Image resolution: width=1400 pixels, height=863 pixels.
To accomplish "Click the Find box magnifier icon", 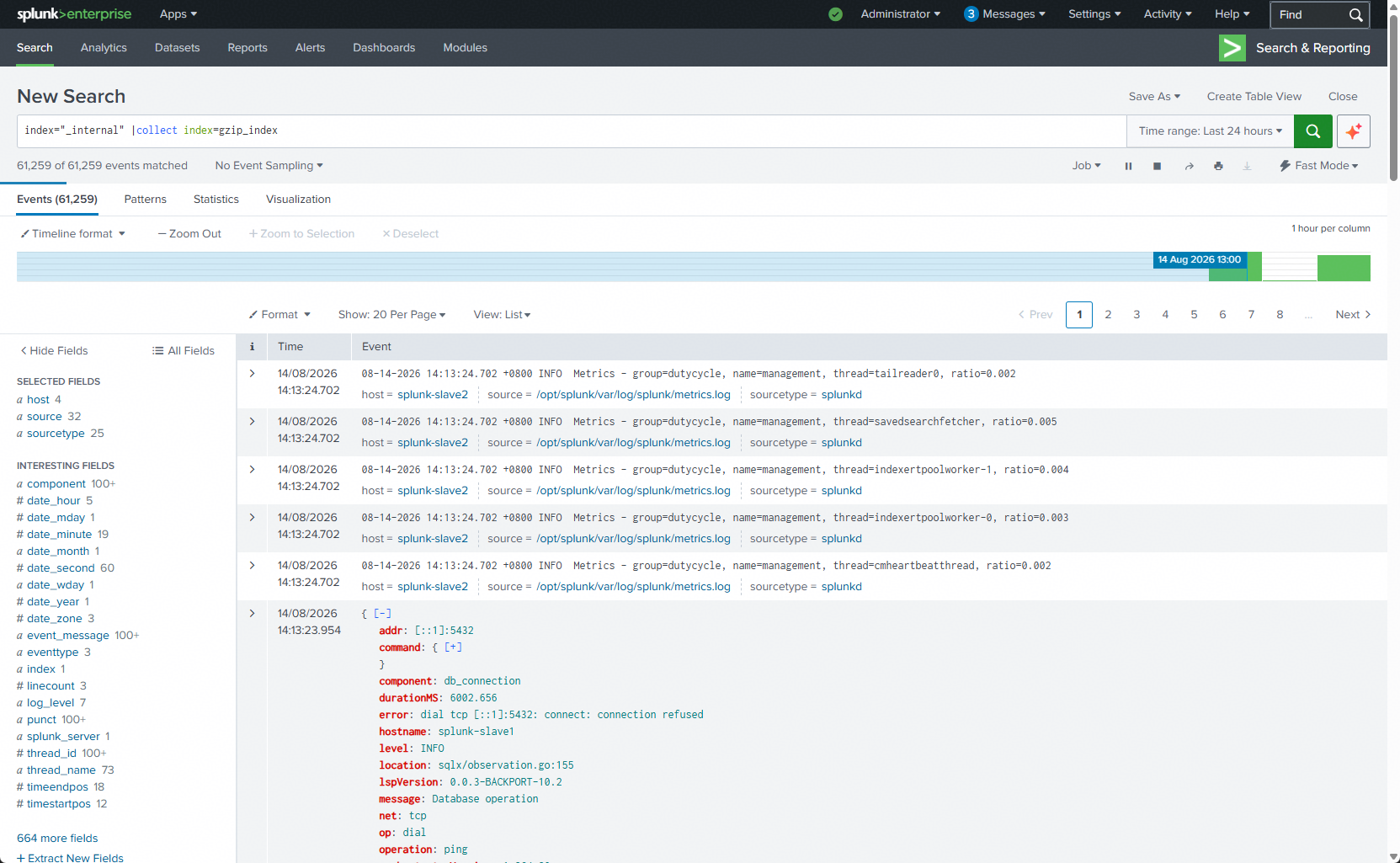I will coord(1355,15).
